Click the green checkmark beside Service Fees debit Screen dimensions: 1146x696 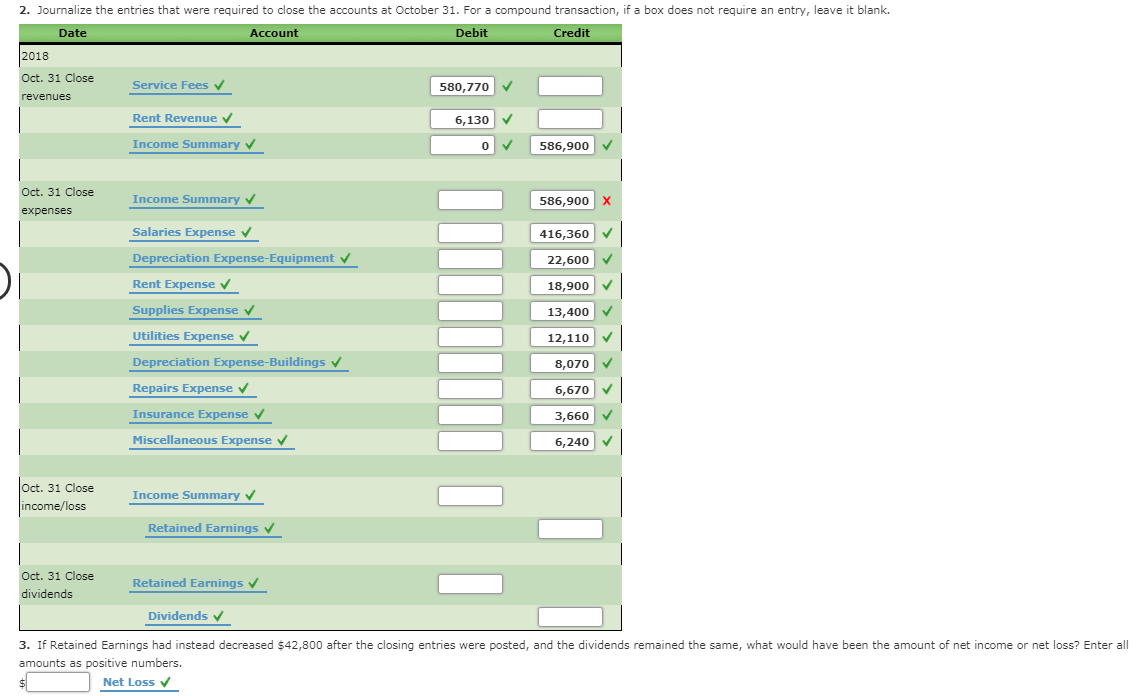(x=507, y=86)
